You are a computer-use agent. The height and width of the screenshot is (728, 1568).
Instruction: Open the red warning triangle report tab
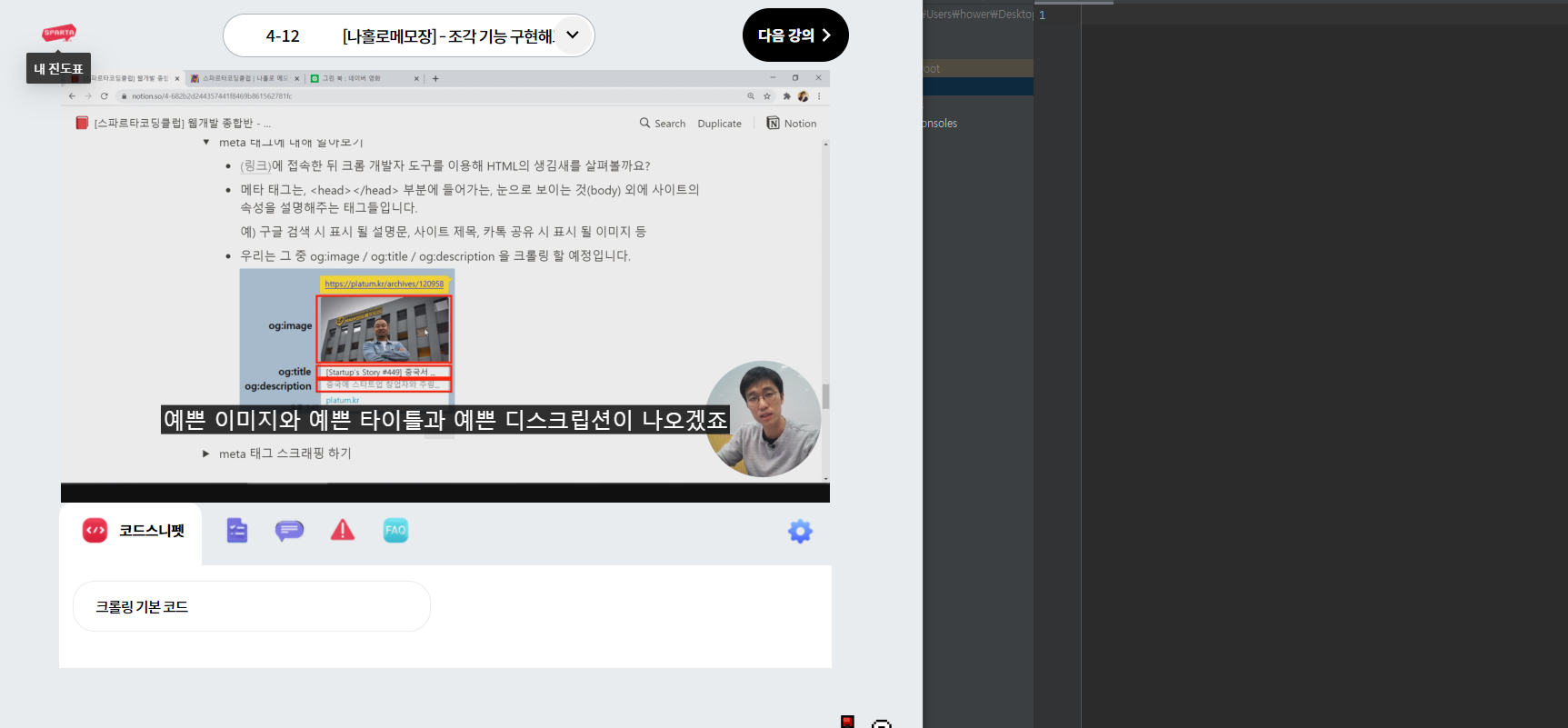pyautogui.click(x=343, y=531)
